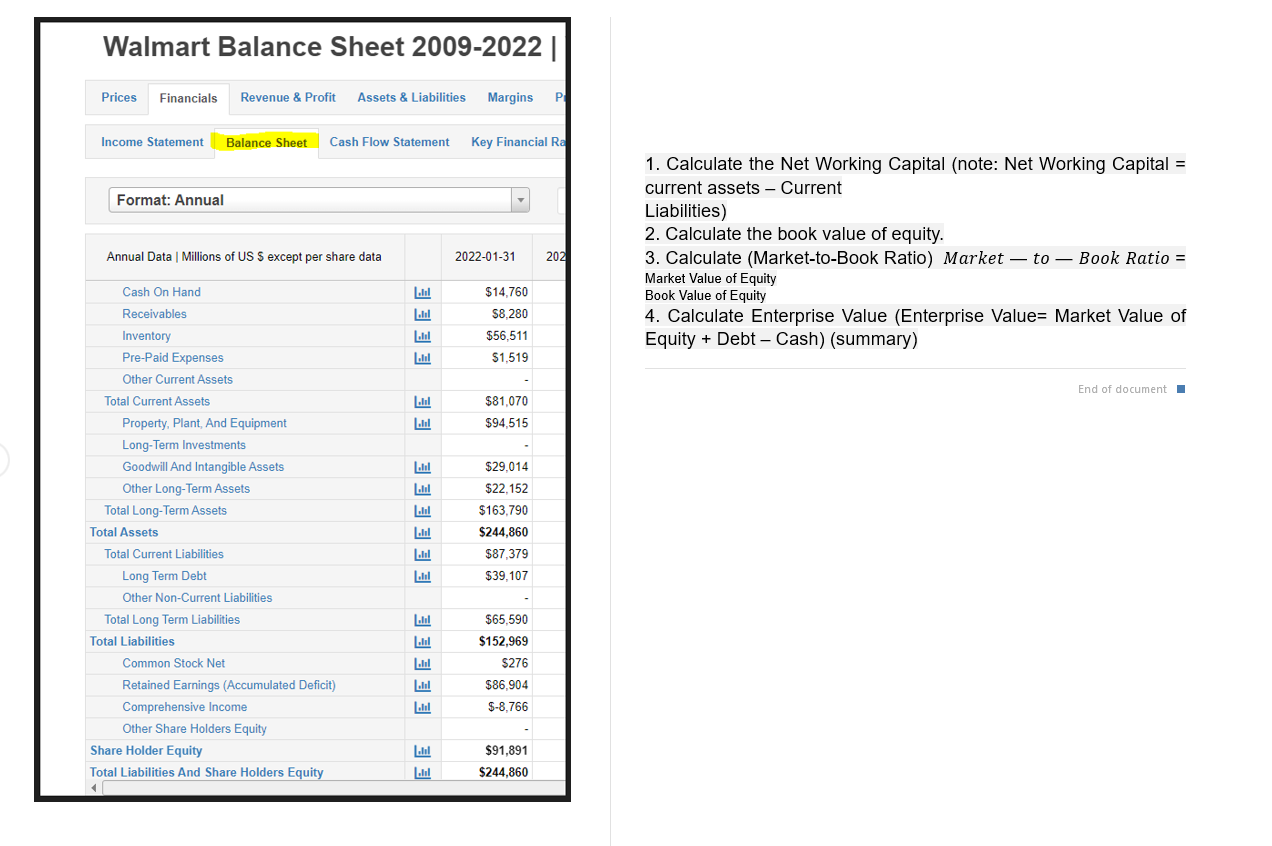Screen dimensions: 1272x846
Task: Click the Long Term Debt chart icon
Action: coord(422,576)
